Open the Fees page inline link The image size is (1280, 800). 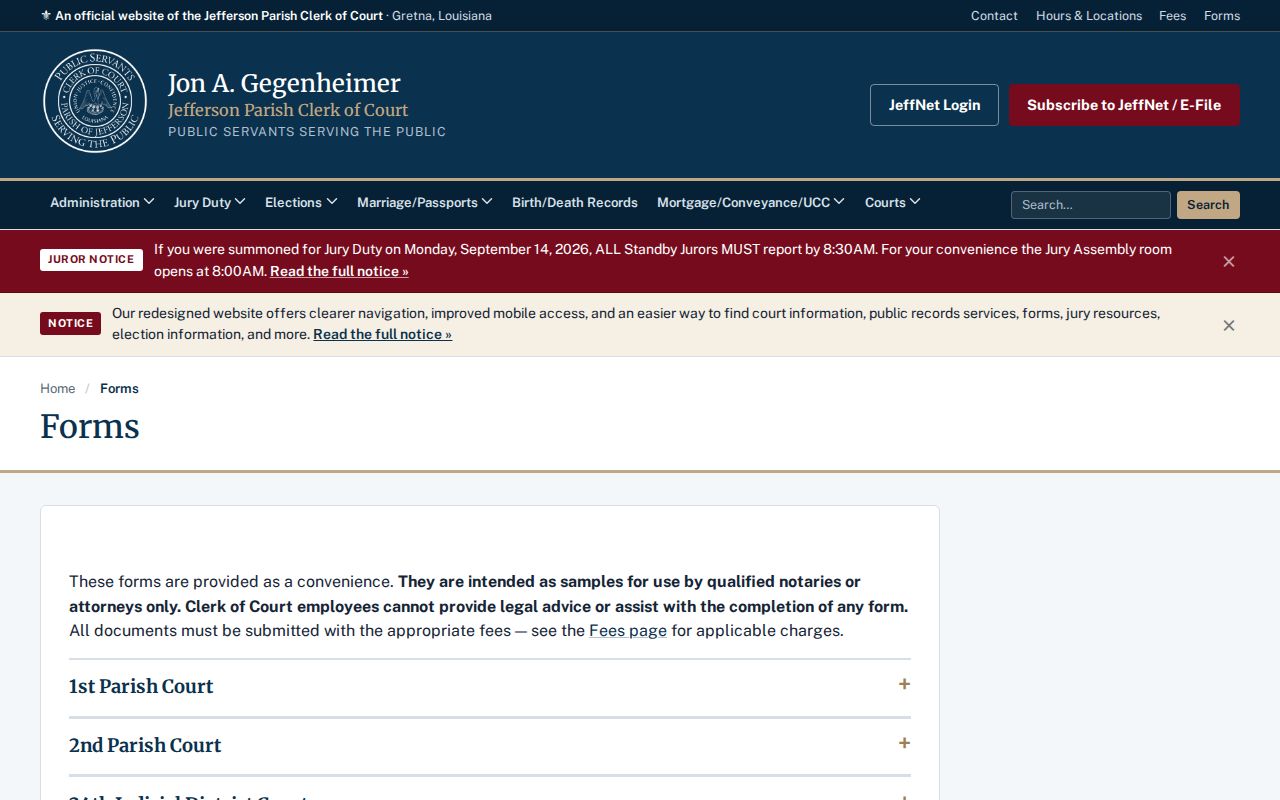click(x=628, y=630)
